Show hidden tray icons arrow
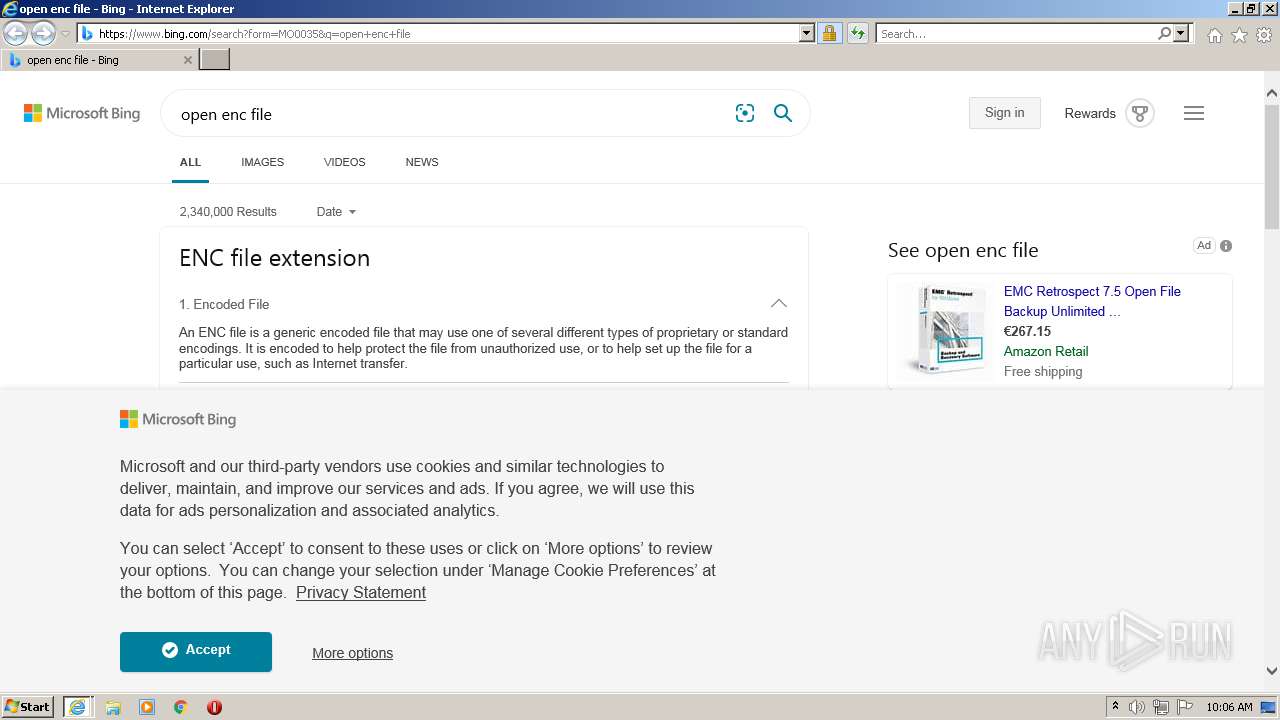The image size is (1280, 720). 1115,707
